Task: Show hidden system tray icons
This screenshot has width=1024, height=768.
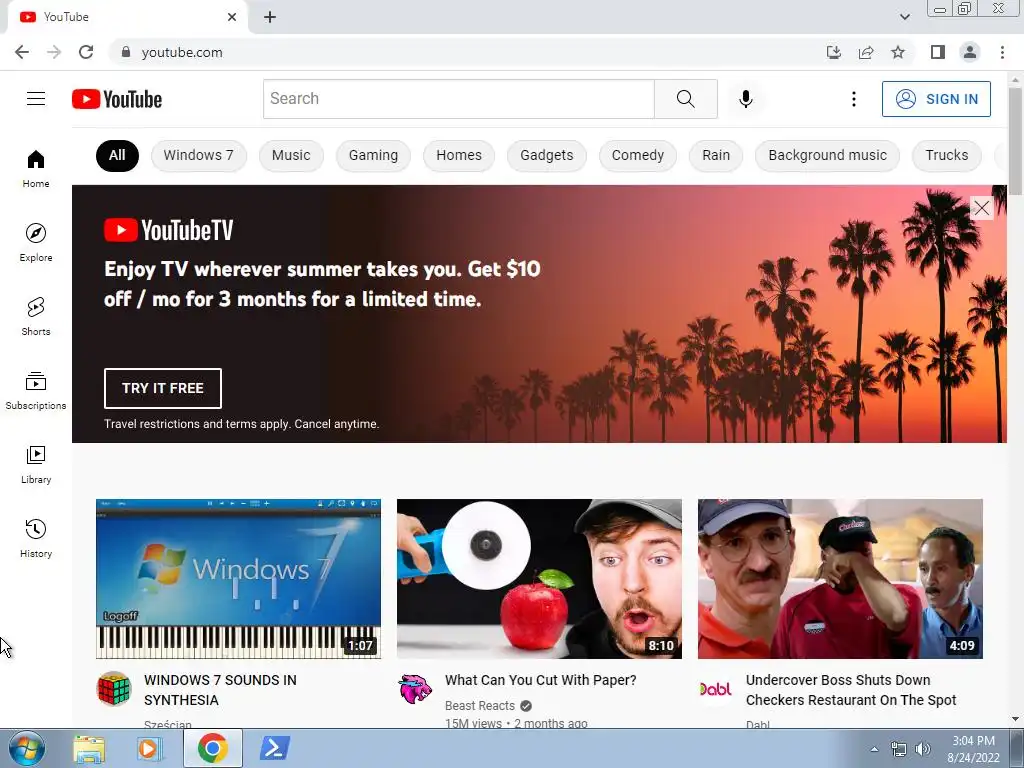Action: (874, 749)
